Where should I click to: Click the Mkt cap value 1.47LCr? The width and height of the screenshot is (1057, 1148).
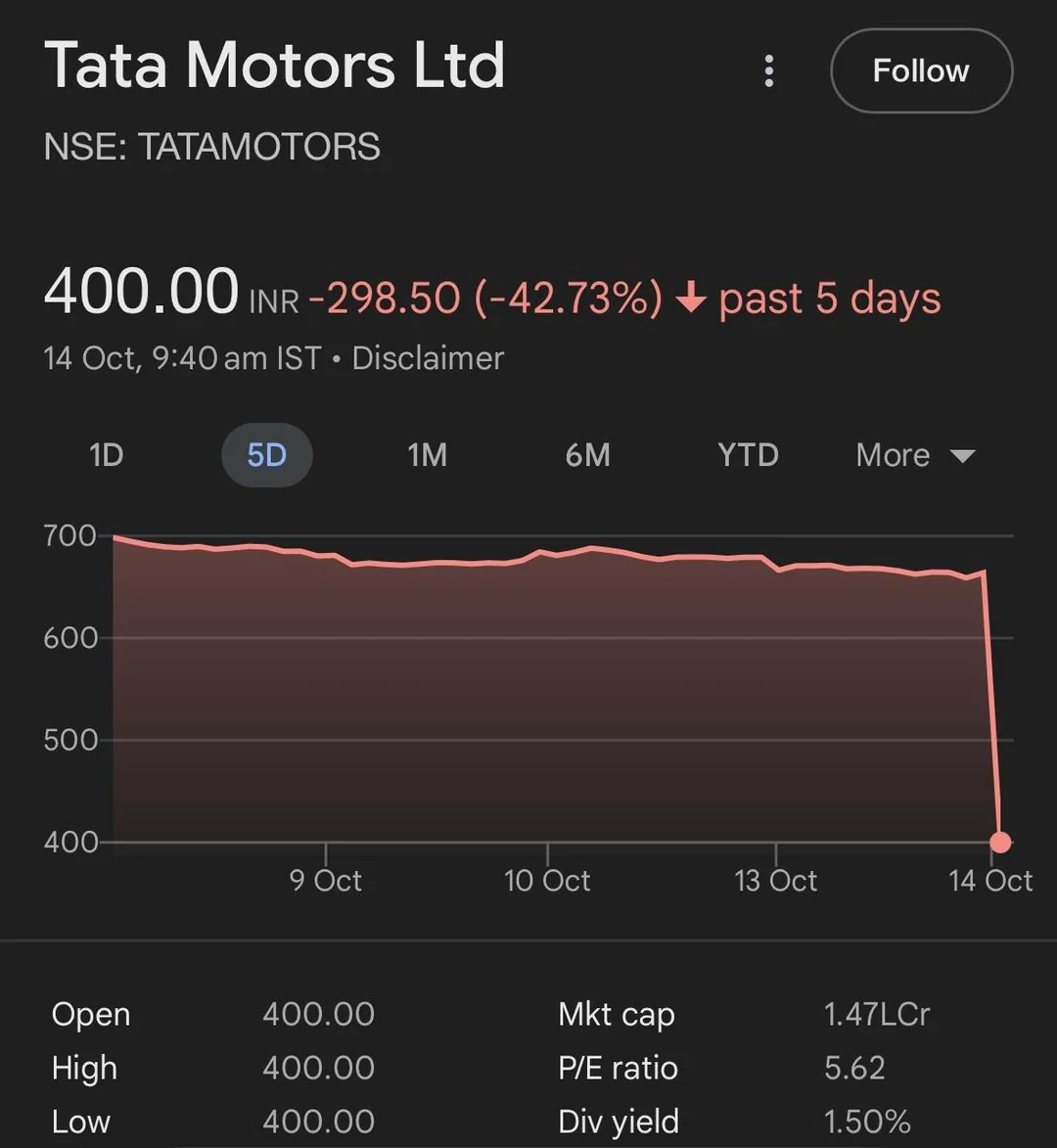coord(877,1014)
